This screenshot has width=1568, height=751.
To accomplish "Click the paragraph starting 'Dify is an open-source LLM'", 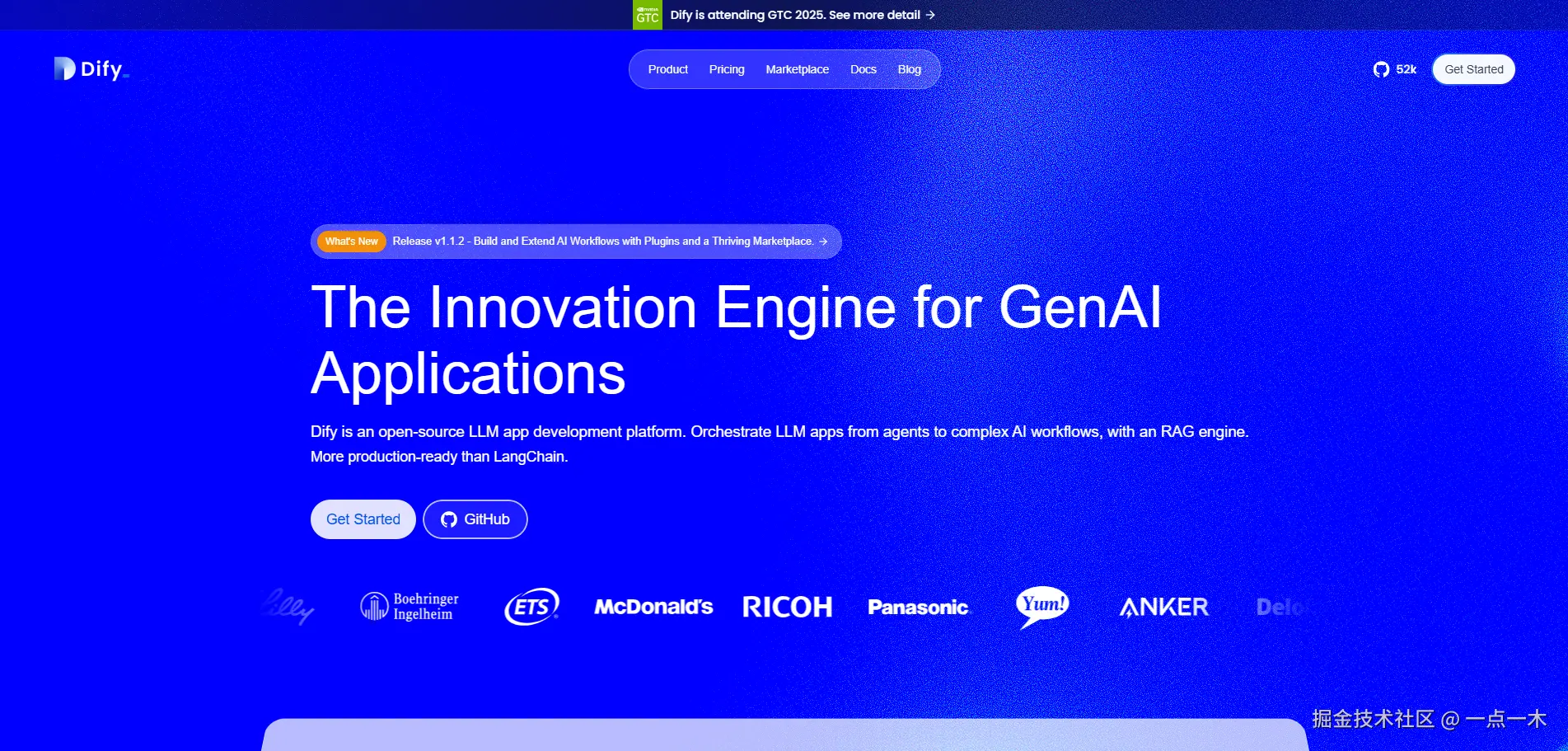I will tap(779, 444).
